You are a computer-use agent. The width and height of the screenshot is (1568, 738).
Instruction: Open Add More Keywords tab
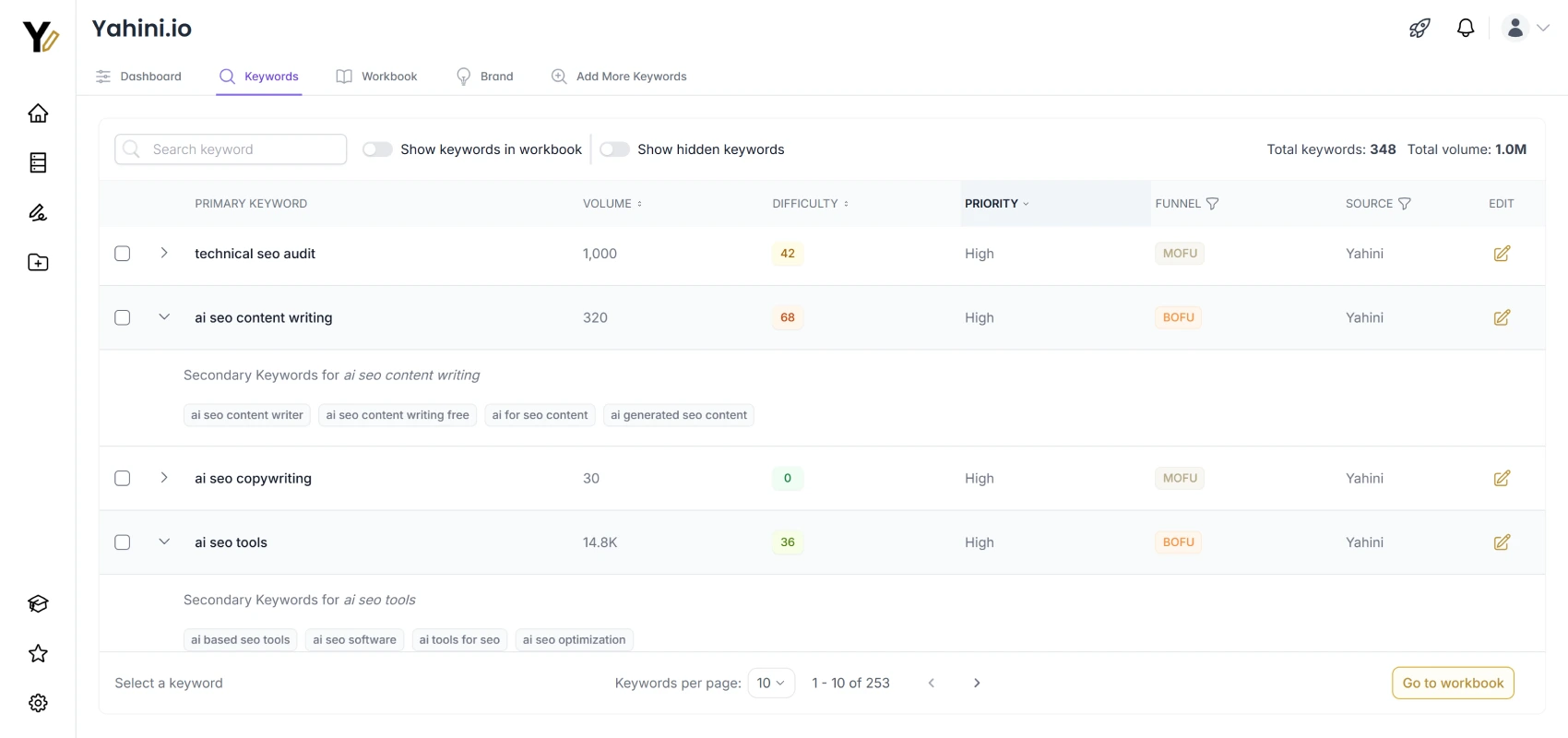click(619, 77)
